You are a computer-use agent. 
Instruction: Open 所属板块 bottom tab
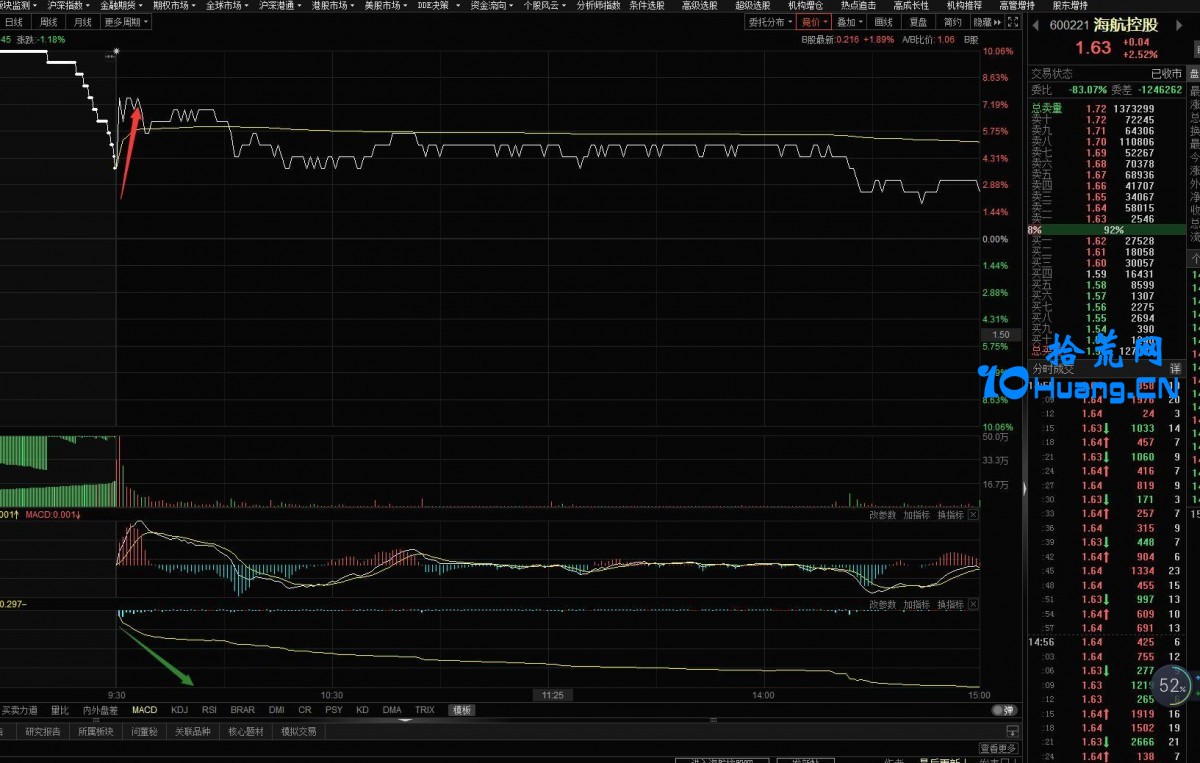coord(98,732)
